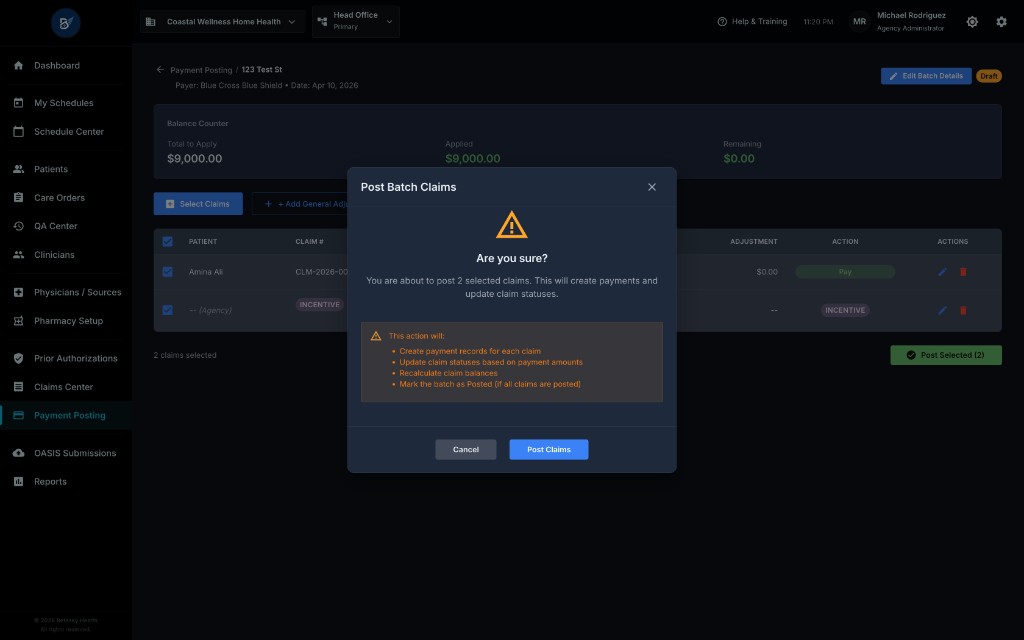
Task: Click the $0.00 Remaining value
Action: (739, 159)
